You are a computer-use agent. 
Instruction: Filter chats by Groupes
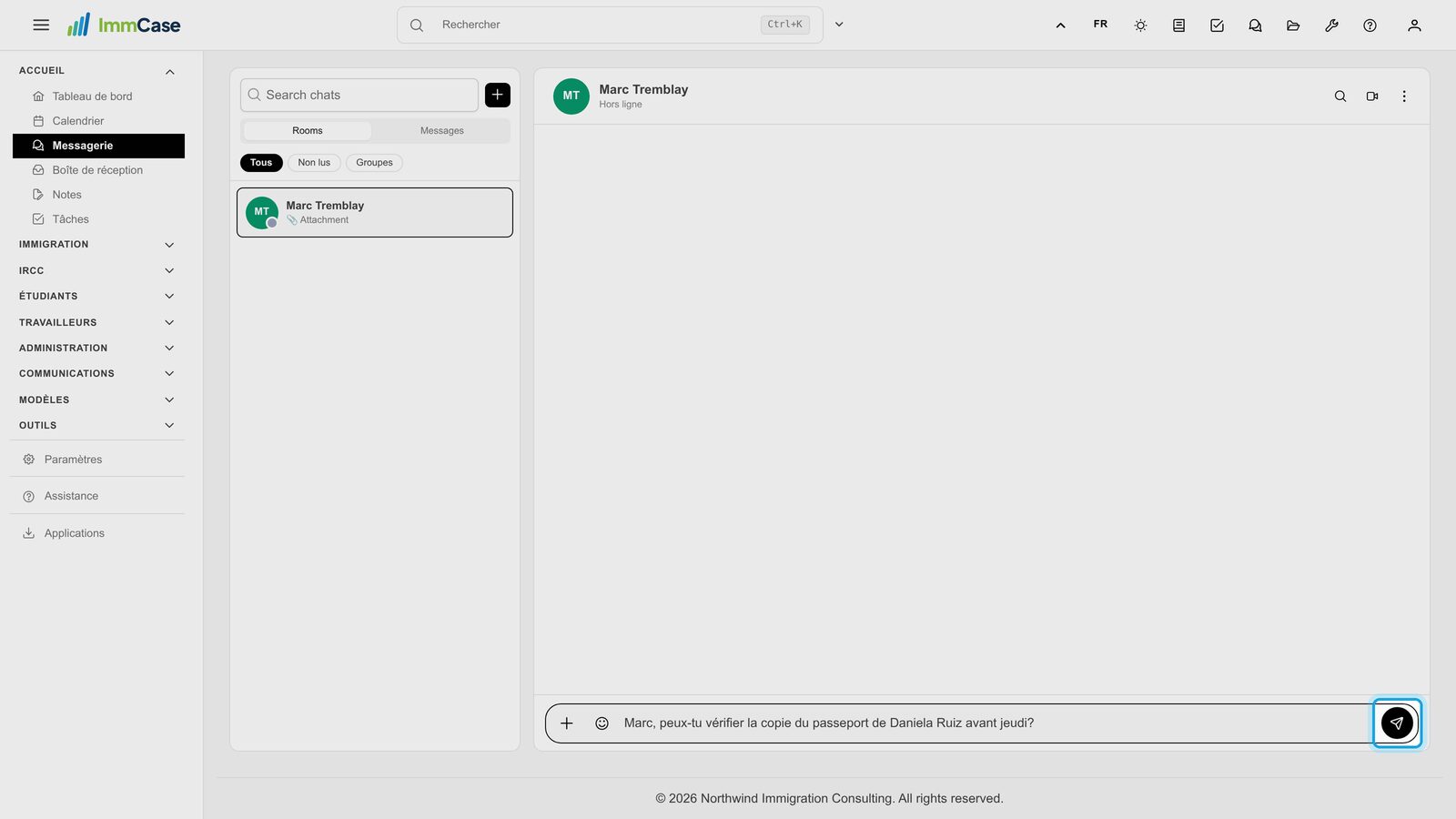tap(374, 163)
